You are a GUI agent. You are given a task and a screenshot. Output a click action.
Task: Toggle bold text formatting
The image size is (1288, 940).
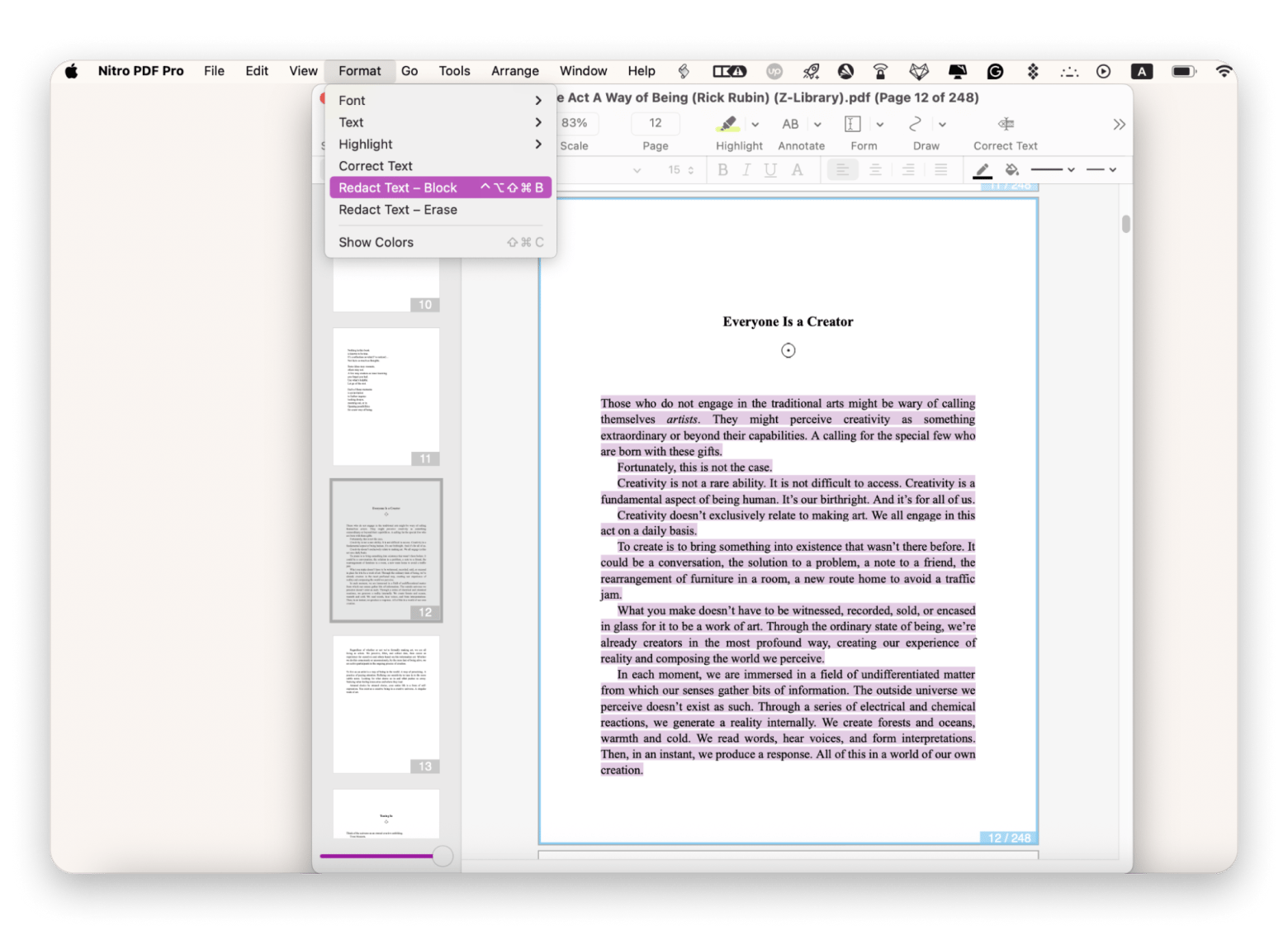(x=722, y=170)
